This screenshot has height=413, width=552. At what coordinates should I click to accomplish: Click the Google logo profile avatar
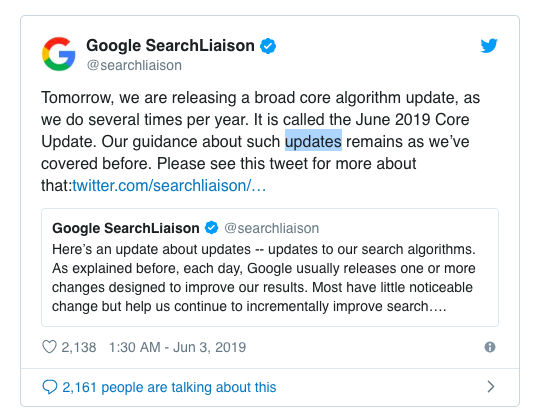pos(58,54)
